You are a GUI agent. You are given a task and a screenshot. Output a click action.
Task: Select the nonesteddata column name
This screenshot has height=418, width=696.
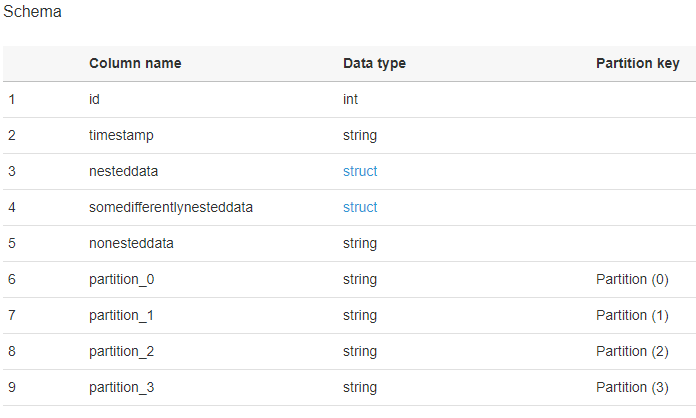click(x=130, y=243)
